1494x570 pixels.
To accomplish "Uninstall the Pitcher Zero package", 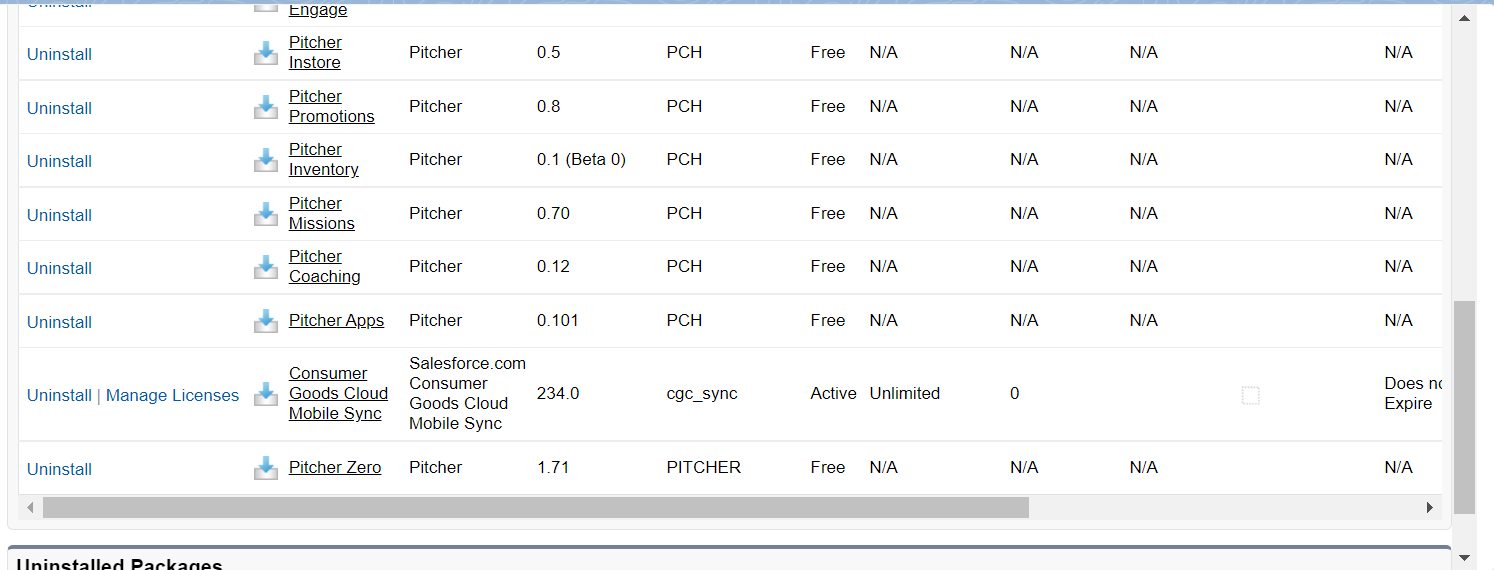I will pos(59,469).
